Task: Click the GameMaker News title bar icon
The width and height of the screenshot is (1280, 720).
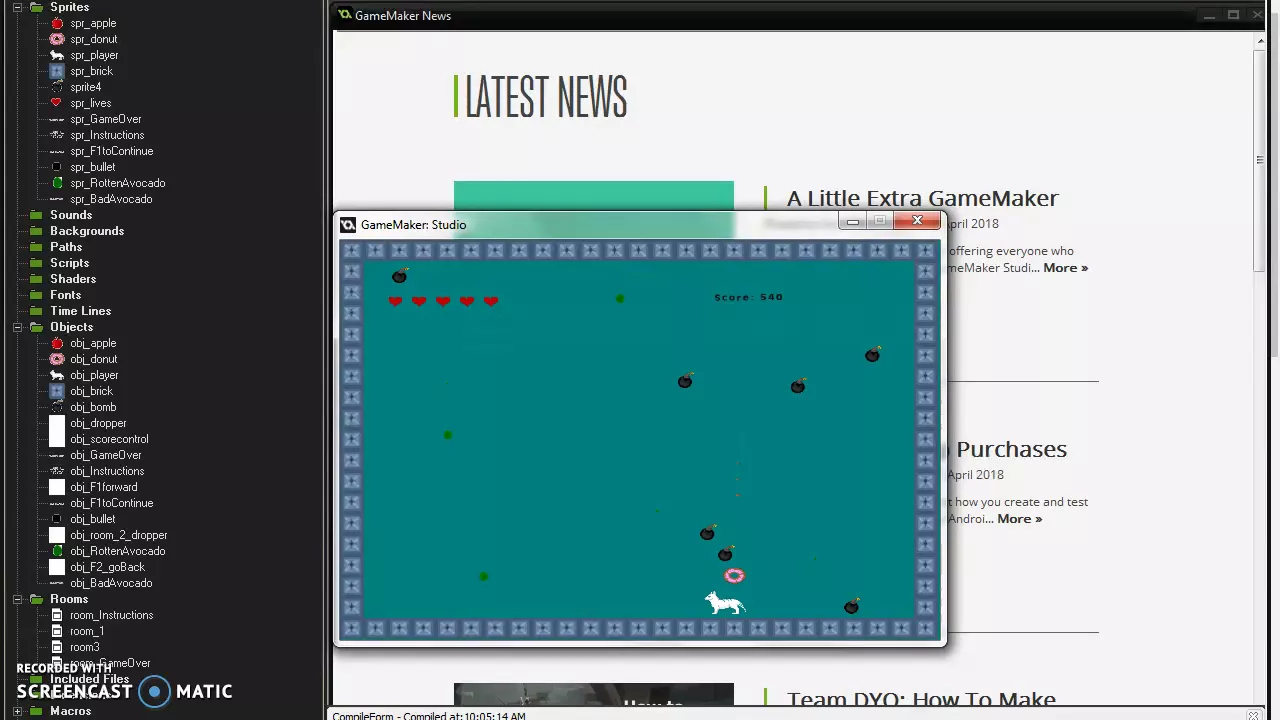Action: pos(345,15)
